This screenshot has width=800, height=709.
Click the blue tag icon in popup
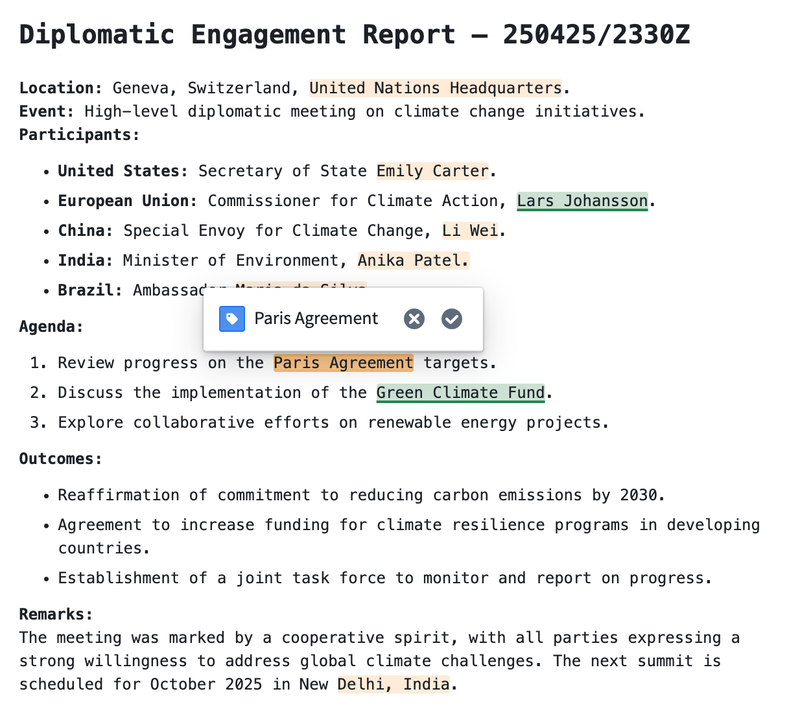pos(232,319)
